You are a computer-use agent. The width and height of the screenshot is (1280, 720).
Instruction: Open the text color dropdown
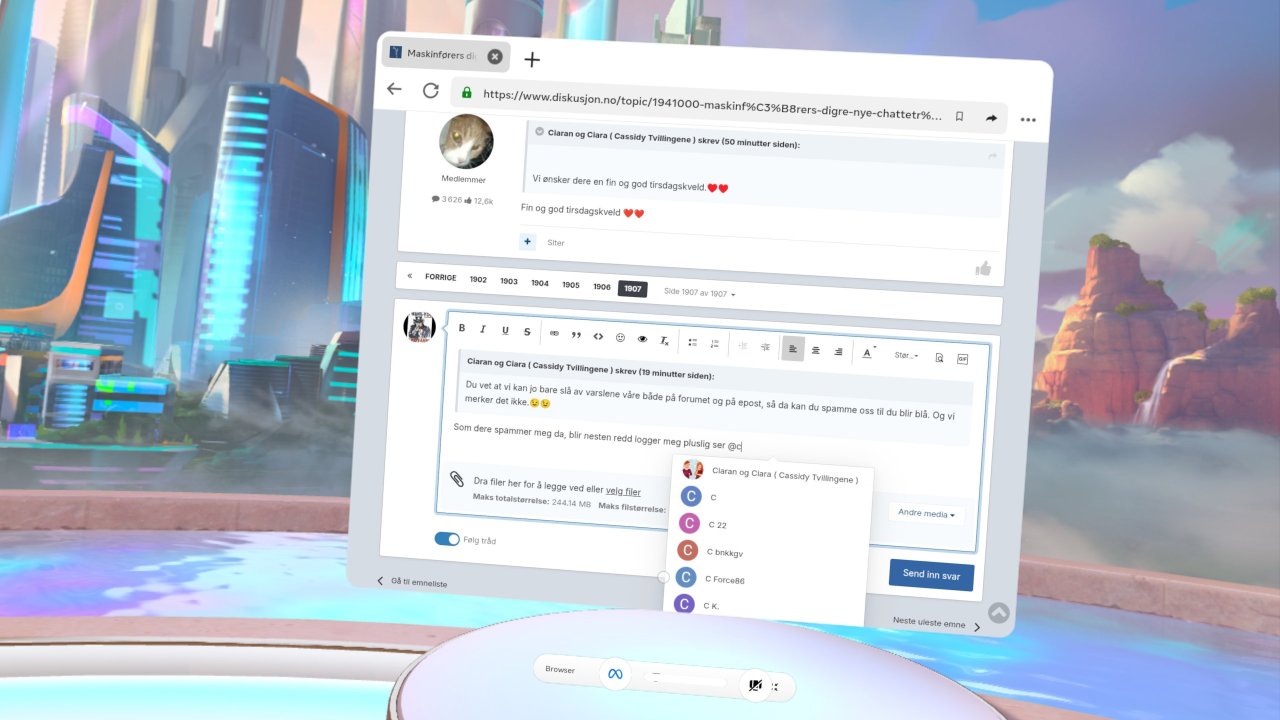coord(869,353)
